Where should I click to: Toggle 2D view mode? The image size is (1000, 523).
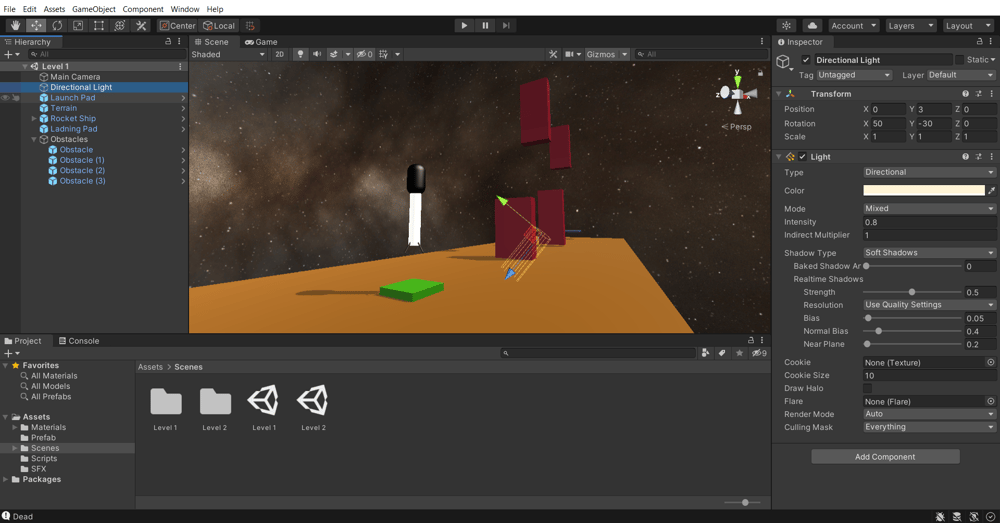[279, 54]
